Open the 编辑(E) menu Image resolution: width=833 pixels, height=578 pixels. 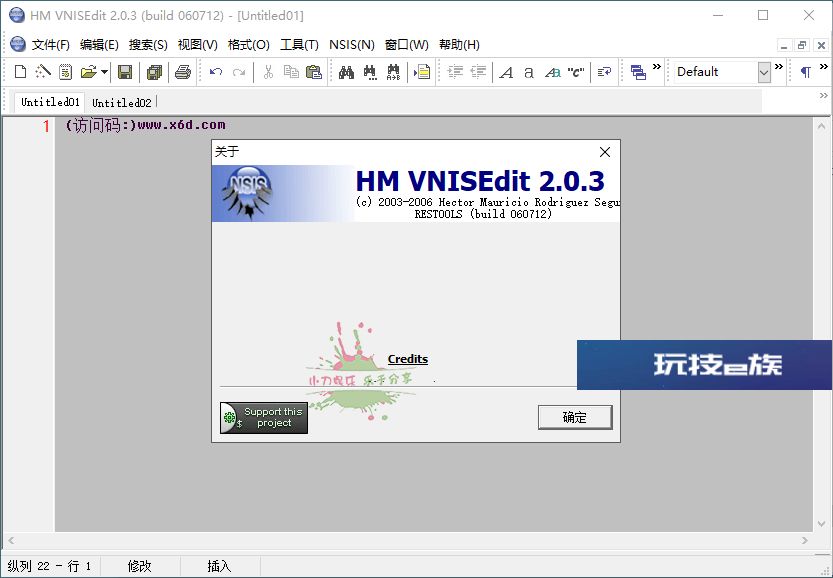click(99, 45)
